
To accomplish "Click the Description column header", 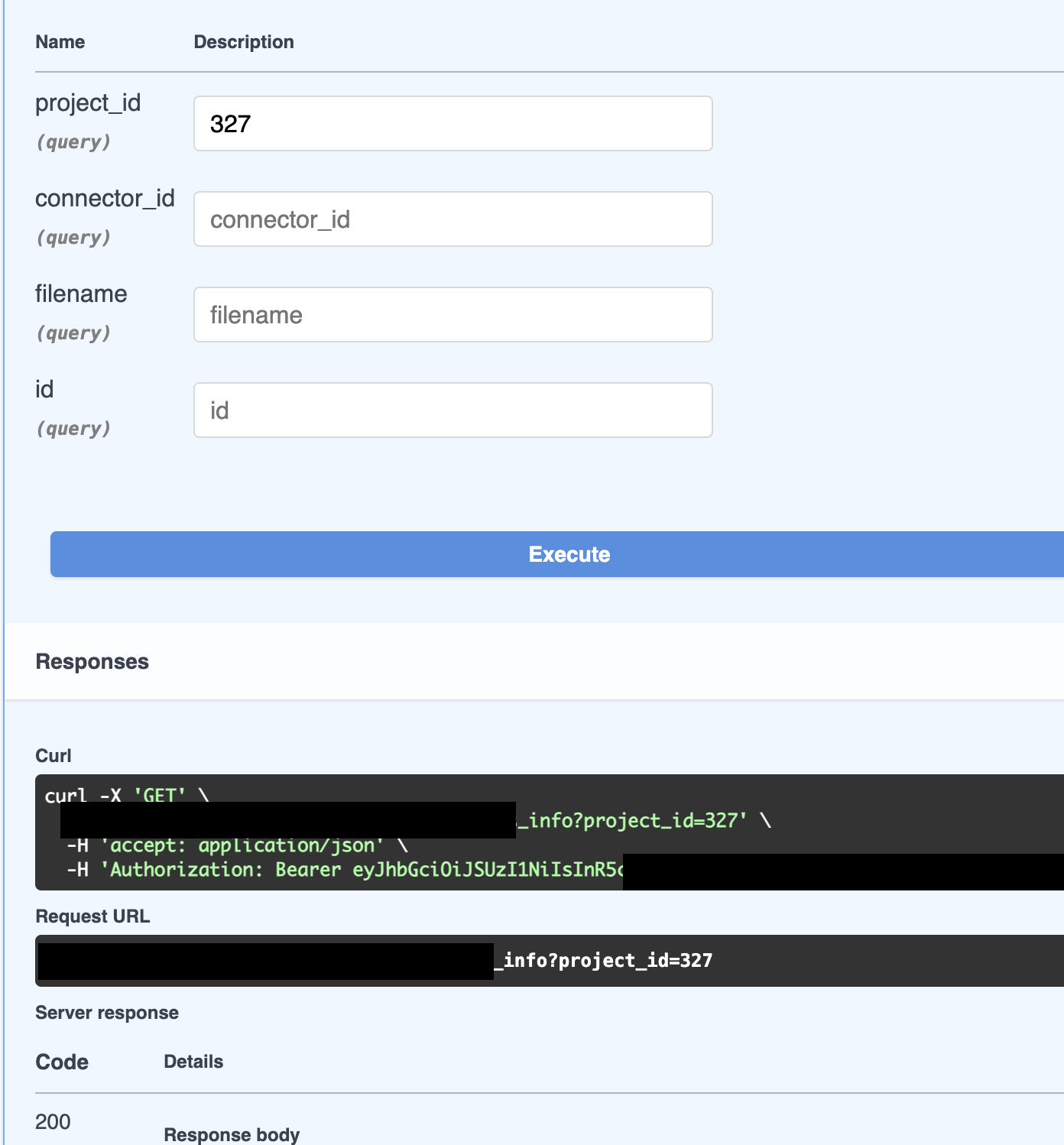I will (243, 41).
